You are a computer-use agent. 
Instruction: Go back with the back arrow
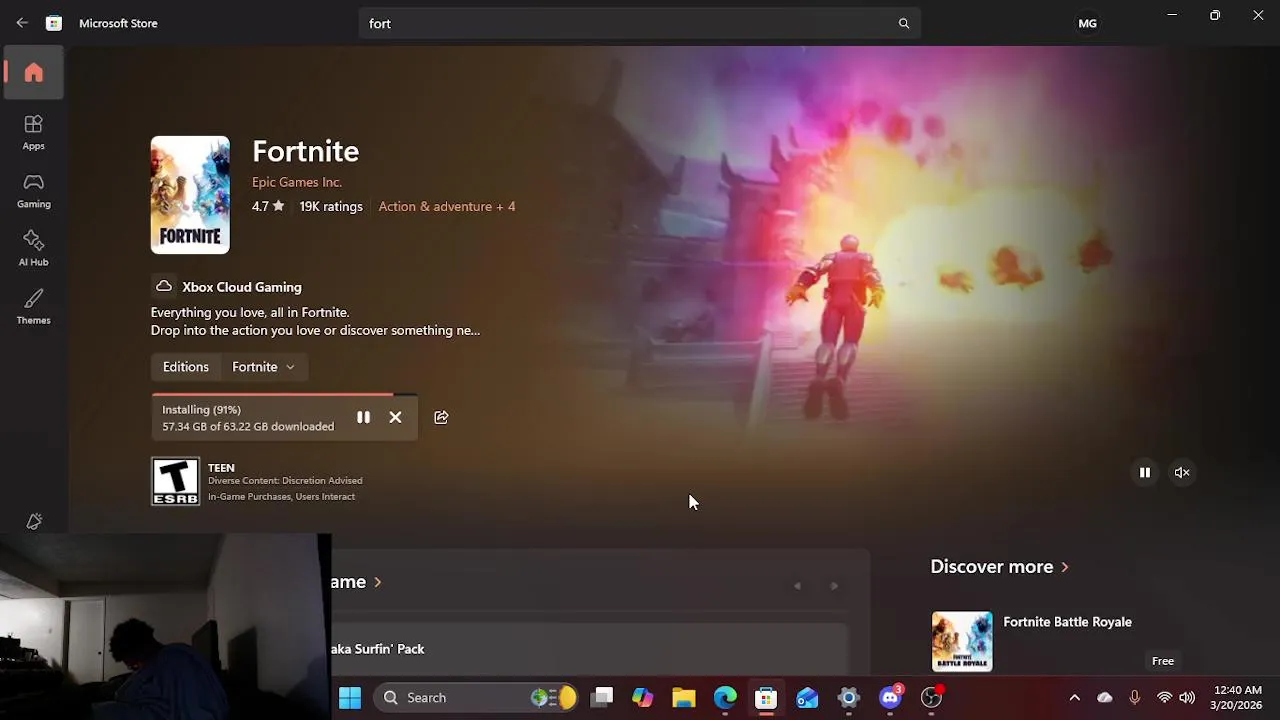tap(22, 23)
